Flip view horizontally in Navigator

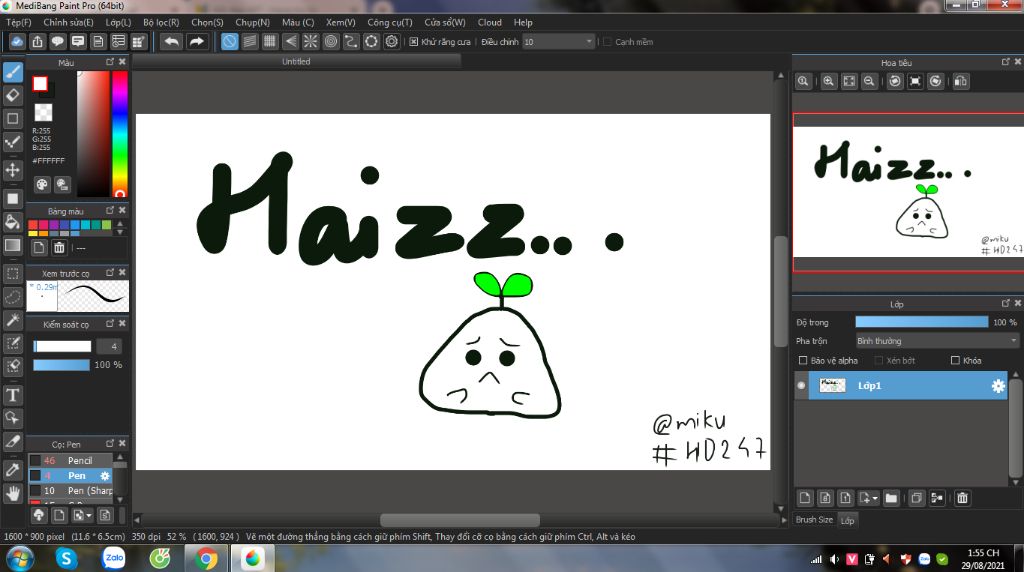tap(961, 82)
